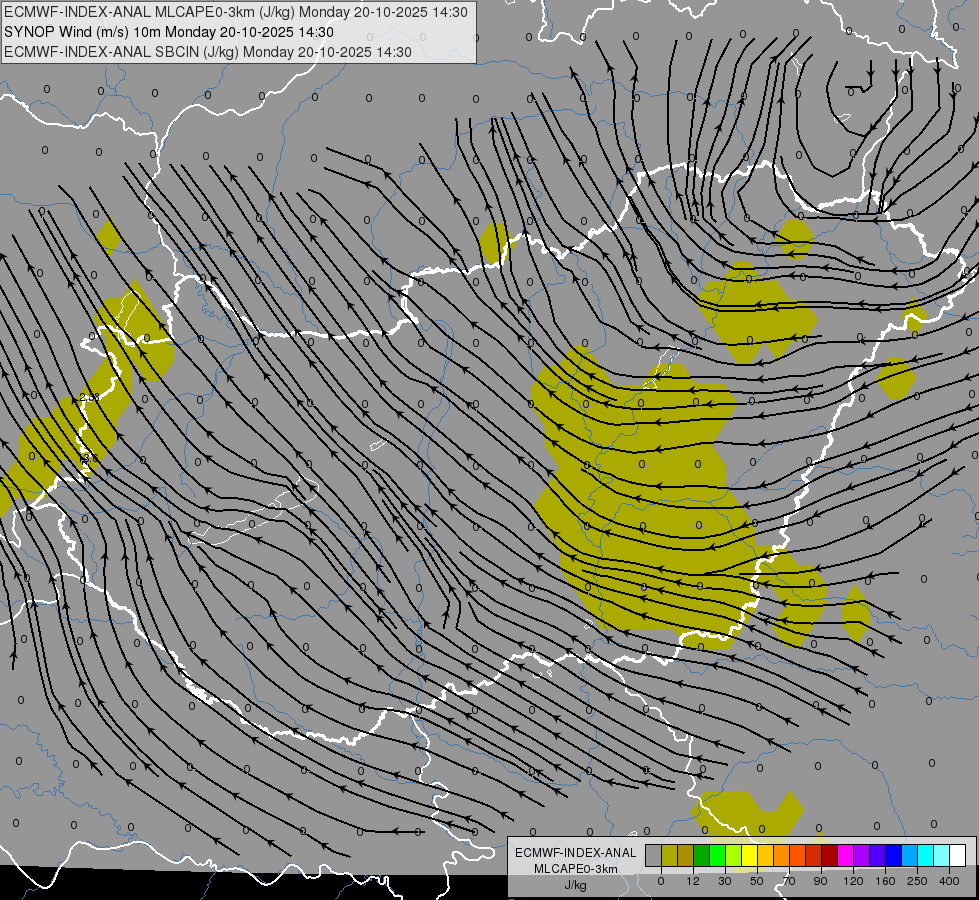Click the legend label 'ECMWF-INDEX-ANAL'

point(576,853)
